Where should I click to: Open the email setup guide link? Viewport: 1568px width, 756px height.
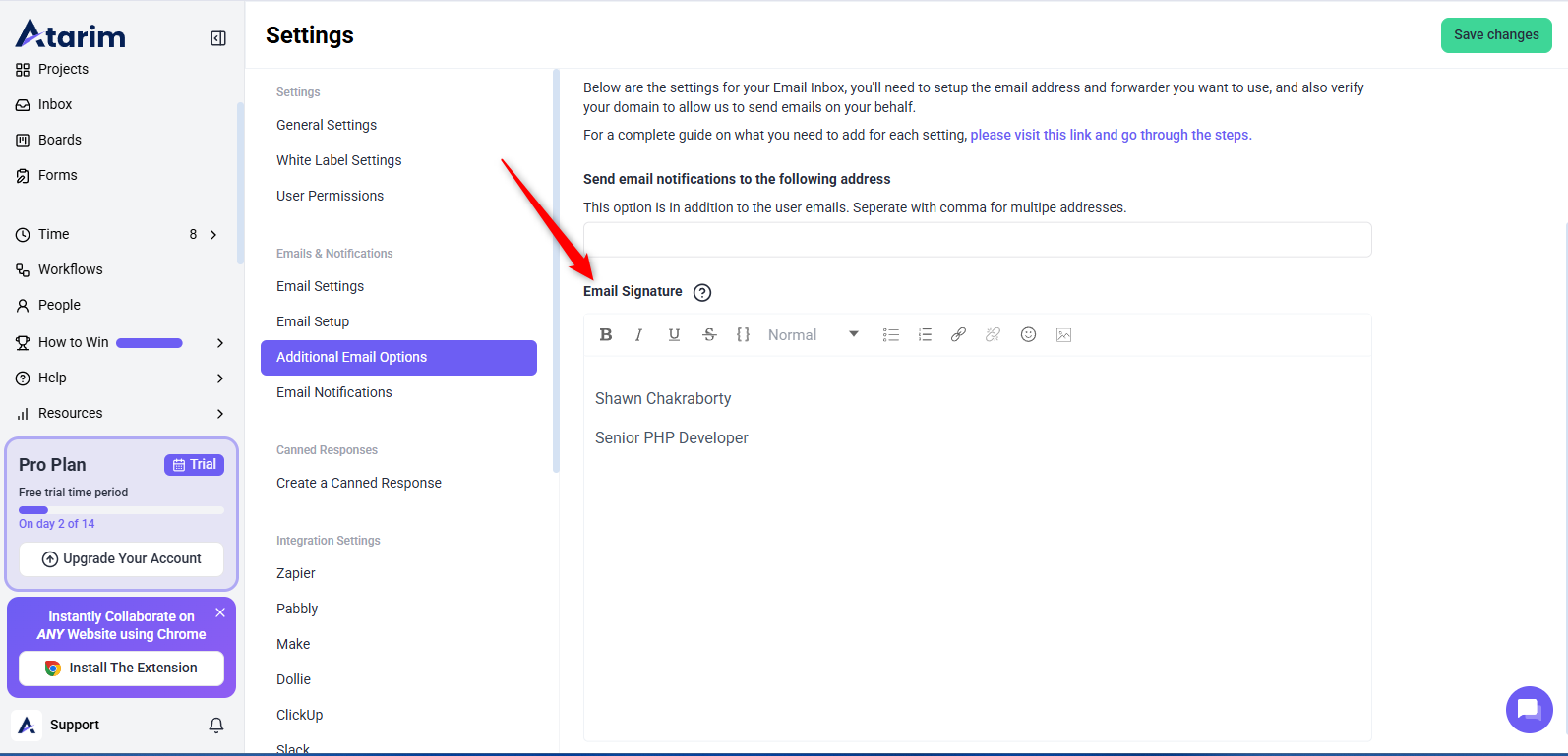click(x=1111, y=135)
